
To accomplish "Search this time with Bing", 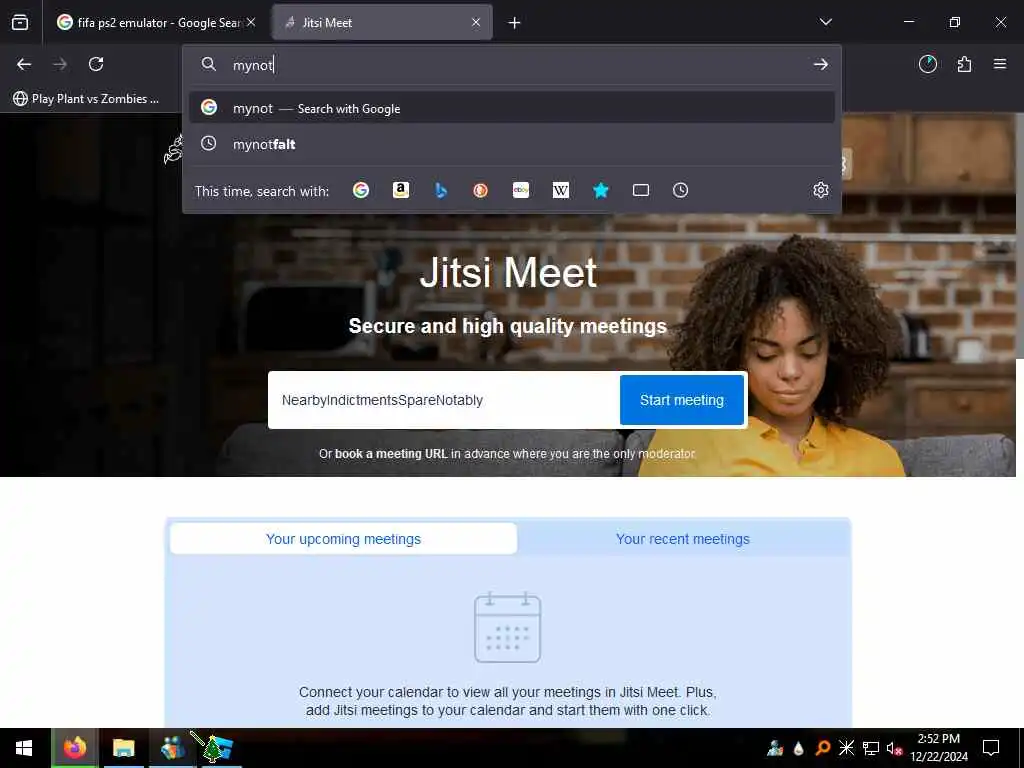I will point(441,190).
